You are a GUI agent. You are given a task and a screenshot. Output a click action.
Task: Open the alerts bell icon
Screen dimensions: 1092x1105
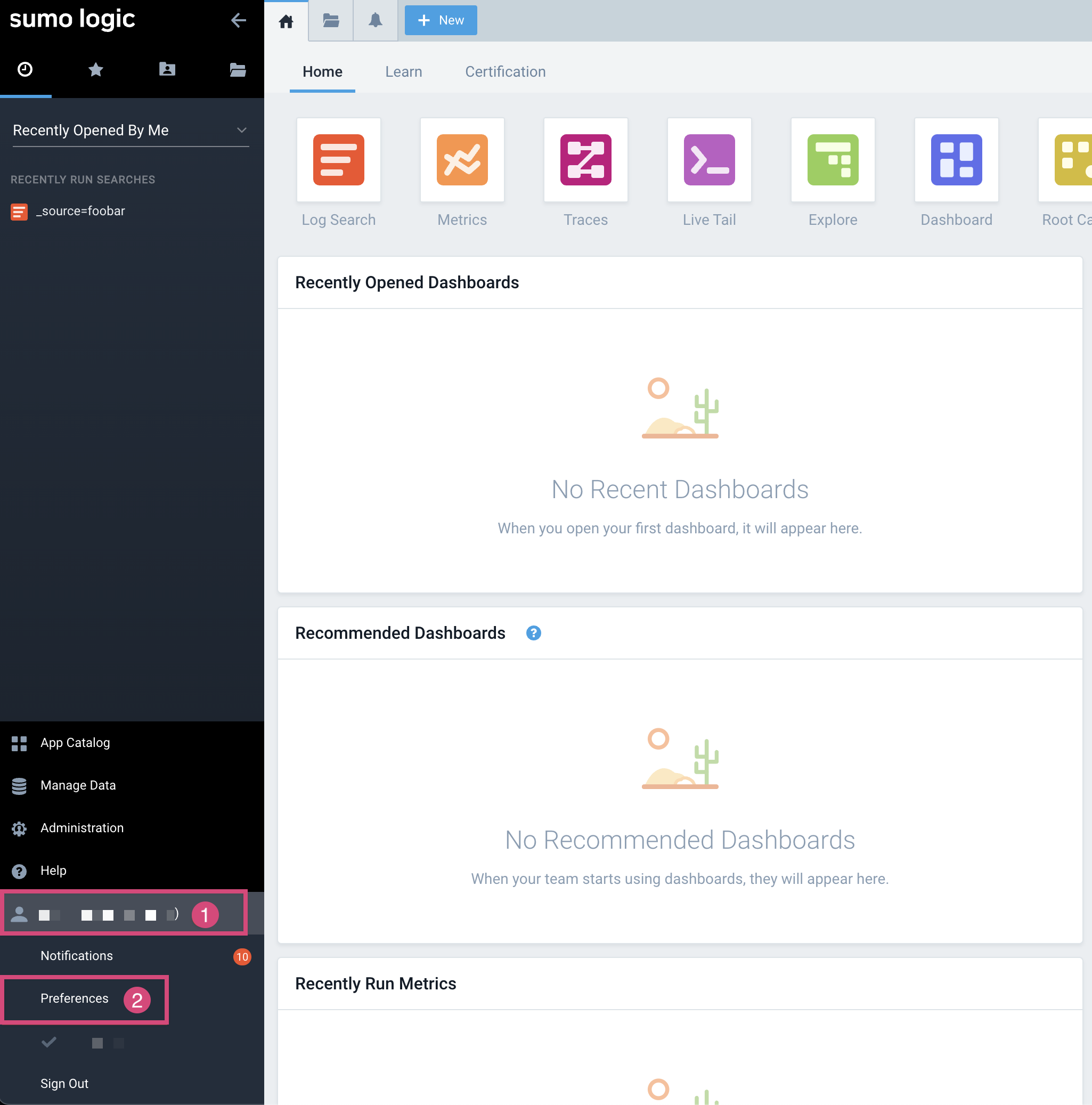coord(376,21)
